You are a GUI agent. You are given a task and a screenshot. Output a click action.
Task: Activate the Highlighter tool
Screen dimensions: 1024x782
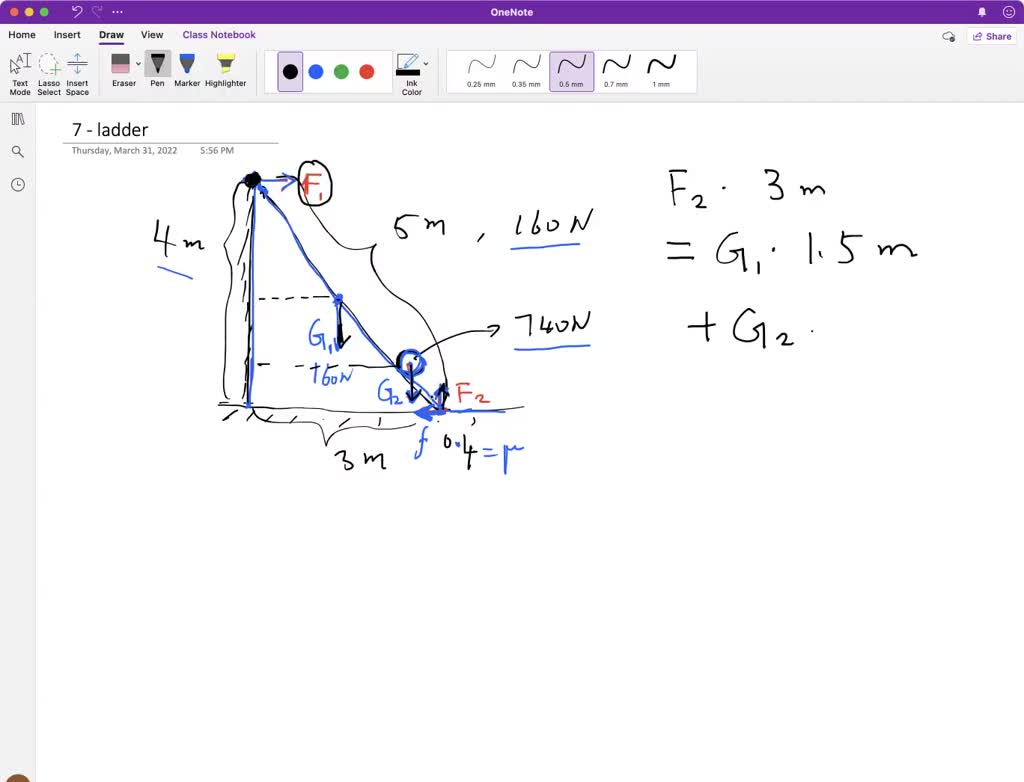pyautogui.click(x=225, y=70)
